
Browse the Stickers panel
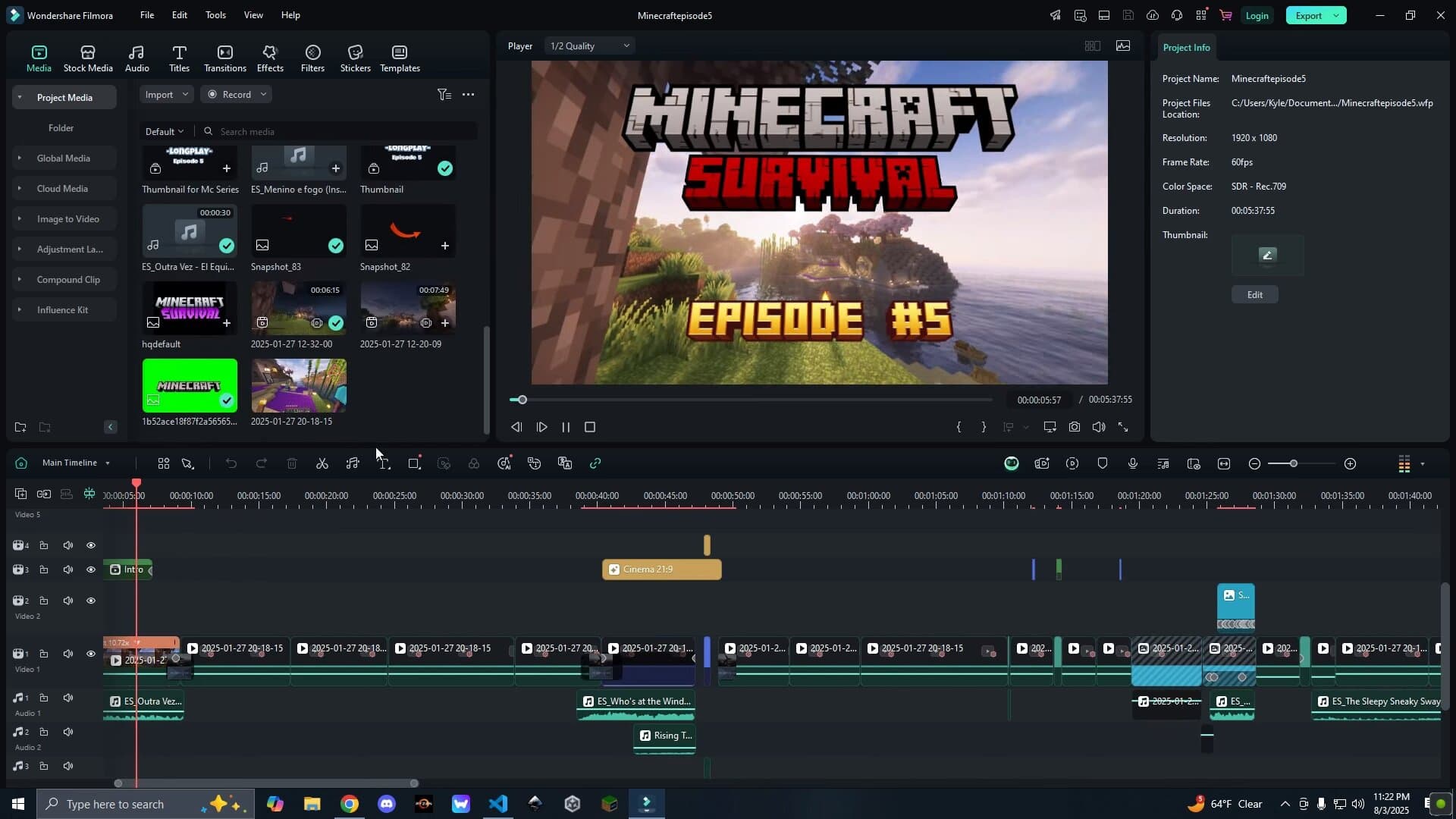coord(355,57)
